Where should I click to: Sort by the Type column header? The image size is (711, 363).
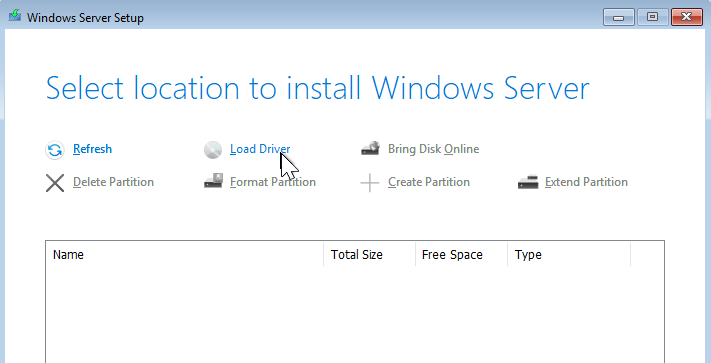click(x=569, y=255)
